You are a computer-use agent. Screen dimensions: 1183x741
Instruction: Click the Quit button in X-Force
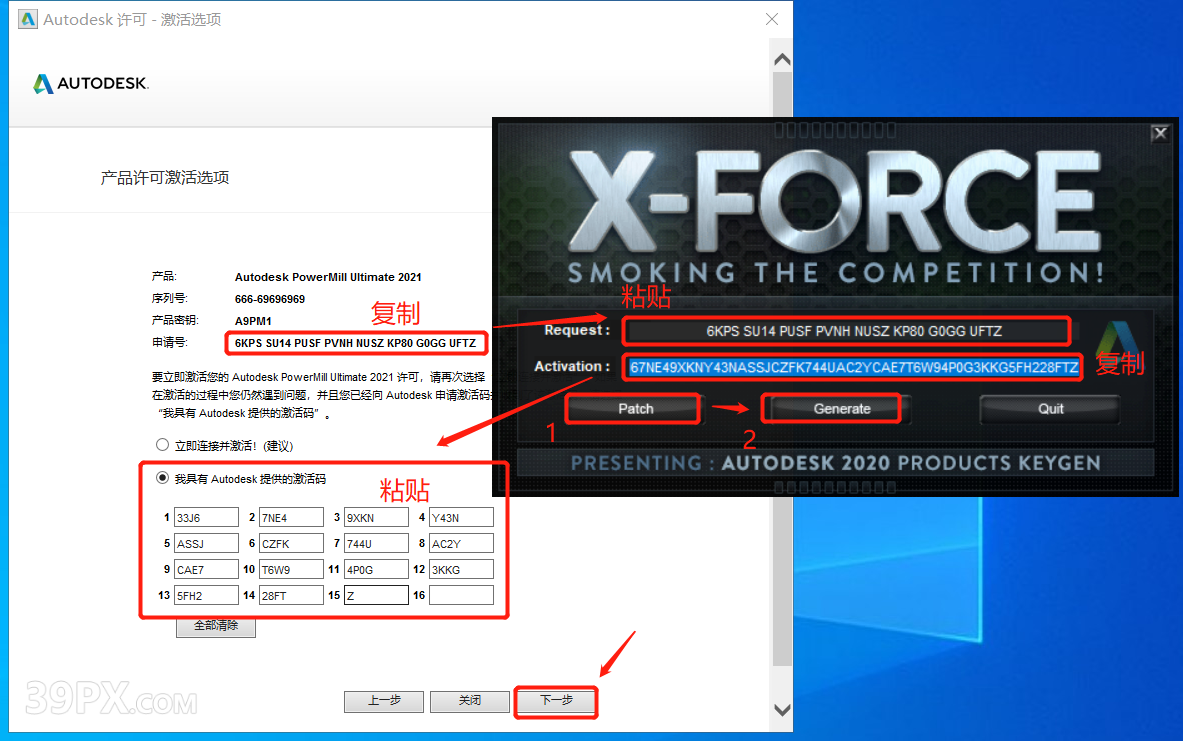point(1050,409)
